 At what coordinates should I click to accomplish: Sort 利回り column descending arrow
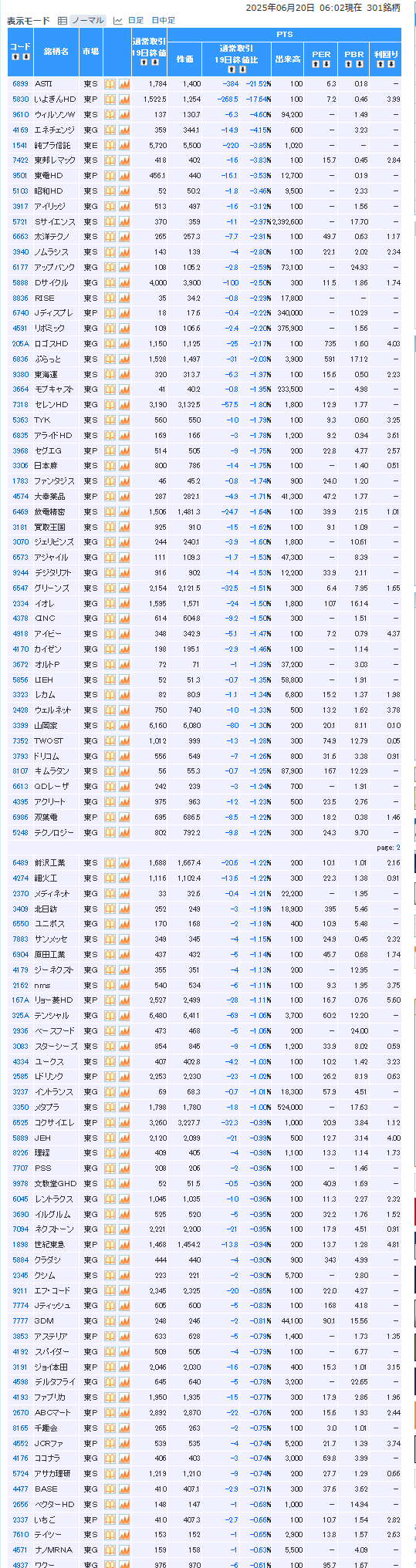coord(390,64)
